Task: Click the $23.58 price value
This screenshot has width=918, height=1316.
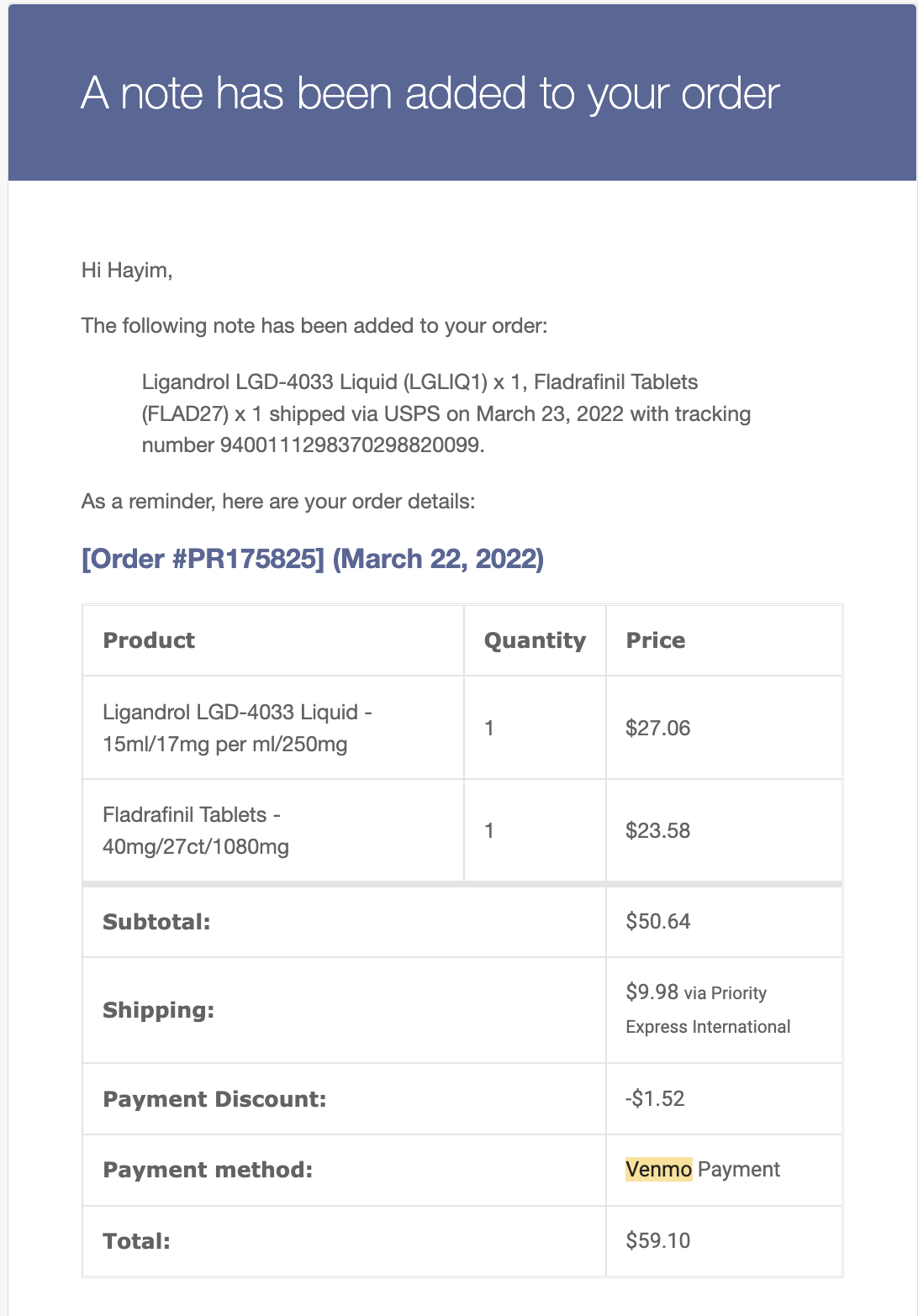Action: coord(657,830)
